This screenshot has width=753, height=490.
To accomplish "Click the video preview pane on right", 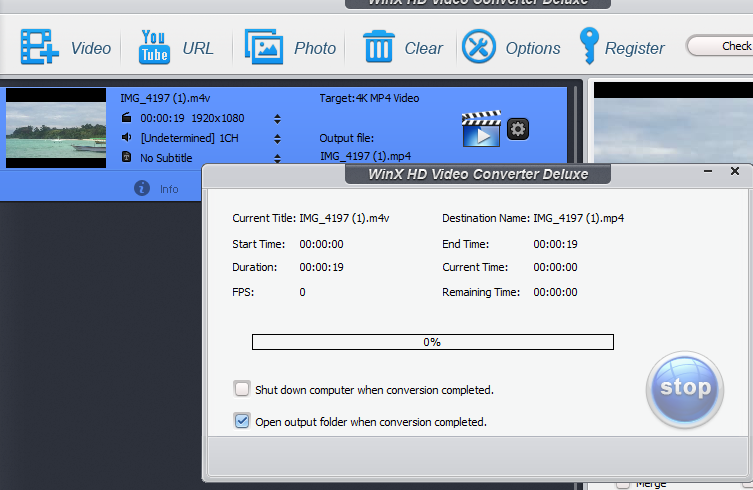I will pos(673,122).
